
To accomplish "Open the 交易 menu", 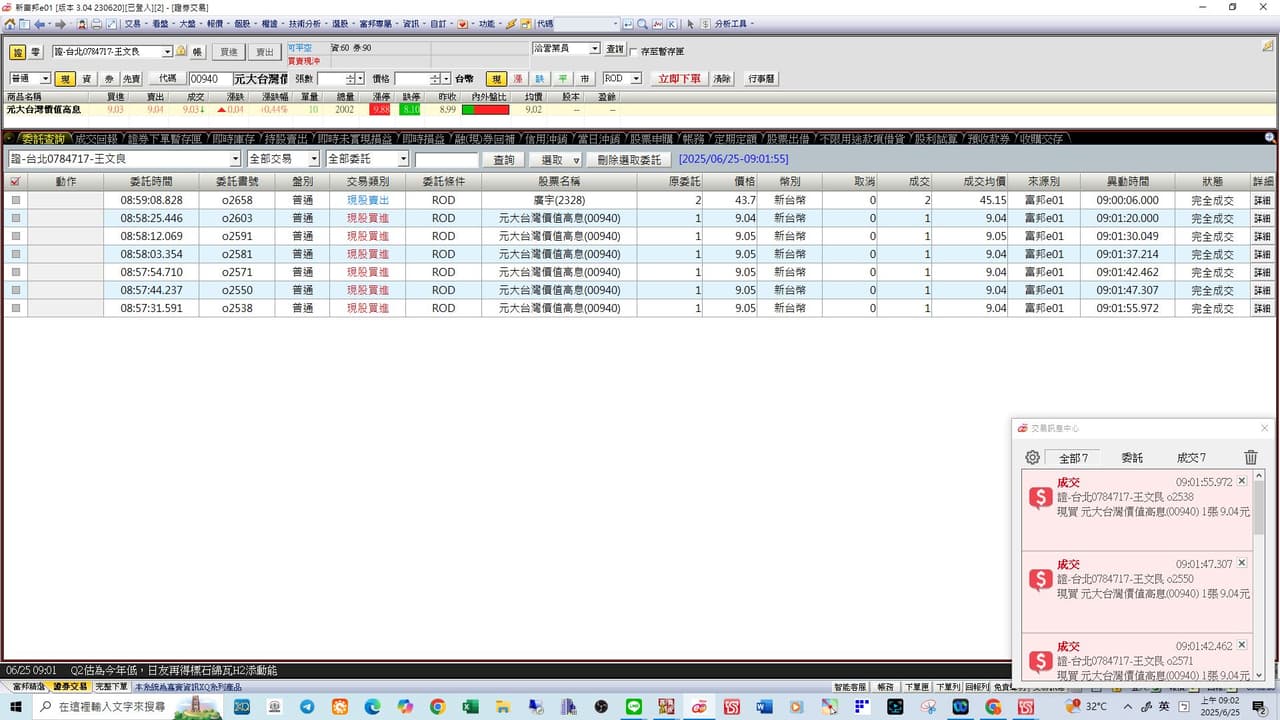I will (135, 24).
